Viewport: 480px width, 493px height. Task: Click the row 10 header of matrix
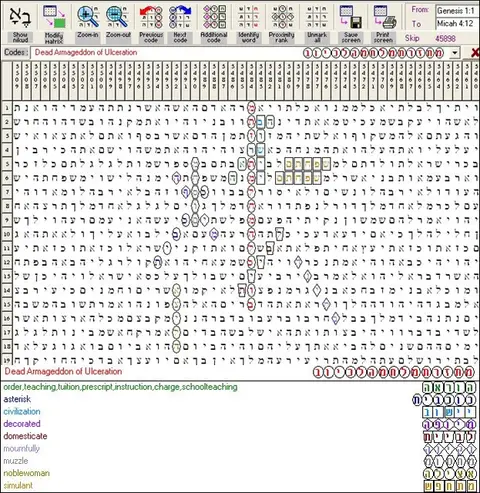click(x=7, y=234)
